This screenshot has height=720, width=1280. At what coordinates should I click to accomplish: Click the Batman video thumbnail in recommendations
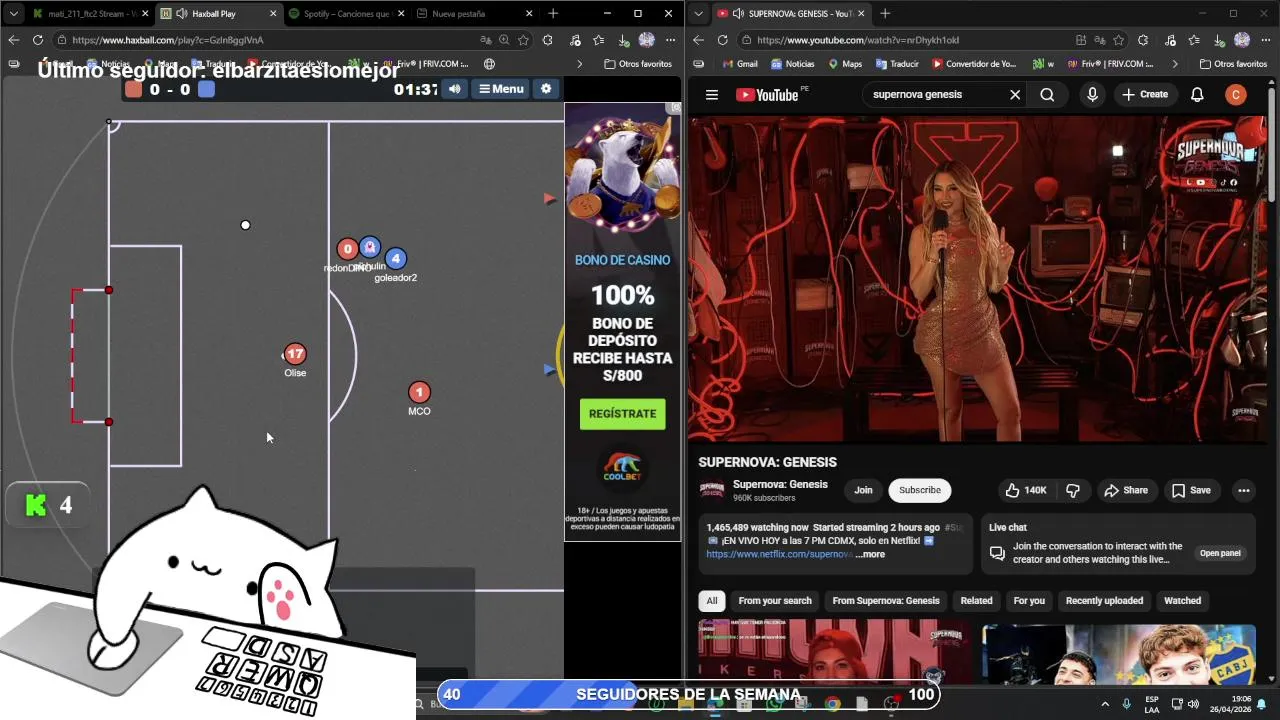pyautogui.click(x=1118, y=654)
